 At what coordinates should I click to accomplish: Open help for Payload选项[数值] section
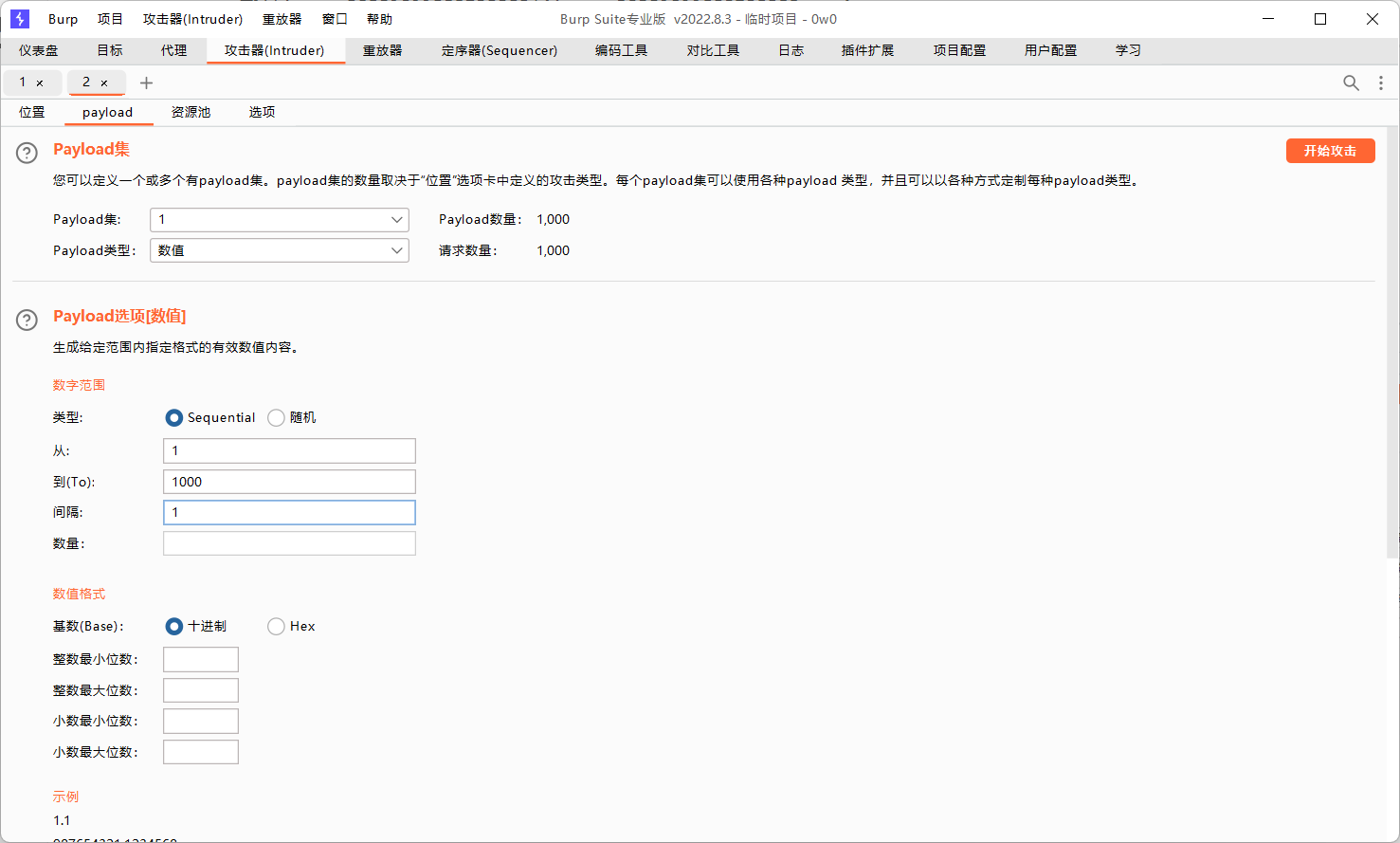point(27,320)
